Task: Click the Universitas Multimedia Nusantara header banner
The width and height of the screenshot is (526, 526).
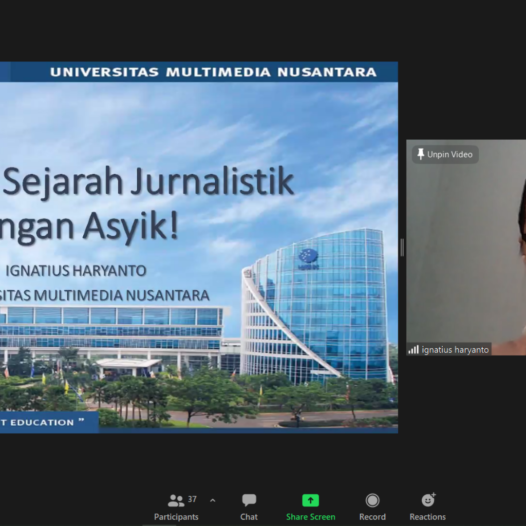Action: coord(199,72)
